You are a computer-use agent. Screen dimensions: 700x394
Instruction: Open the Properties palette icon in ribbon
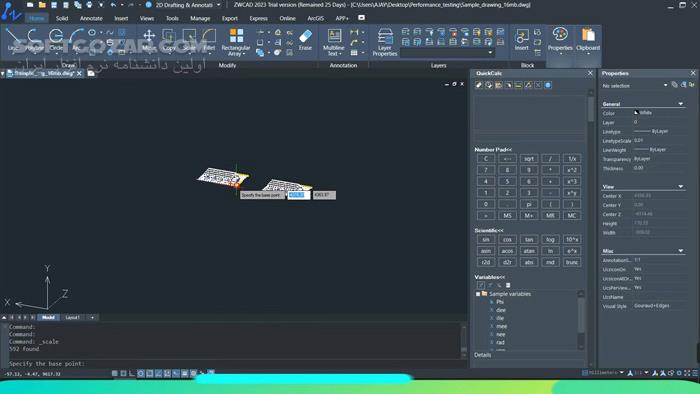point(560,39)
